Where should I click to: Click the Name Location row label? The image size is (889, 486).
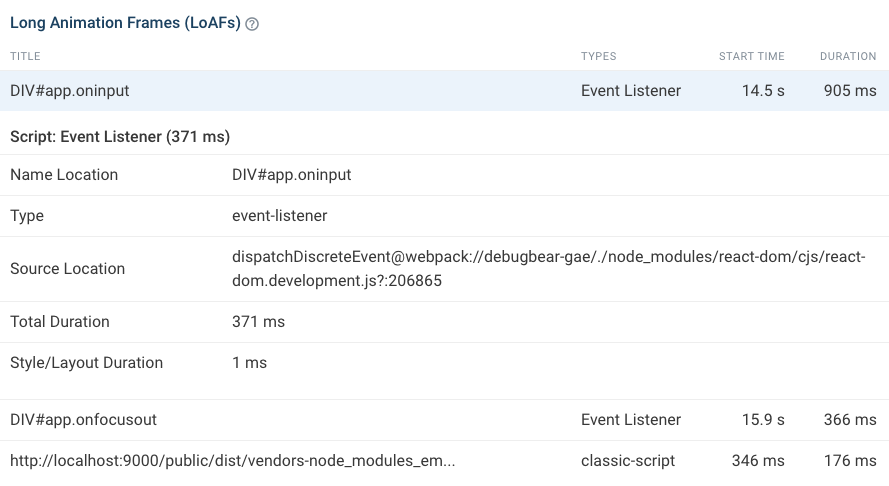pyautogui.click(x=64, y=175)
